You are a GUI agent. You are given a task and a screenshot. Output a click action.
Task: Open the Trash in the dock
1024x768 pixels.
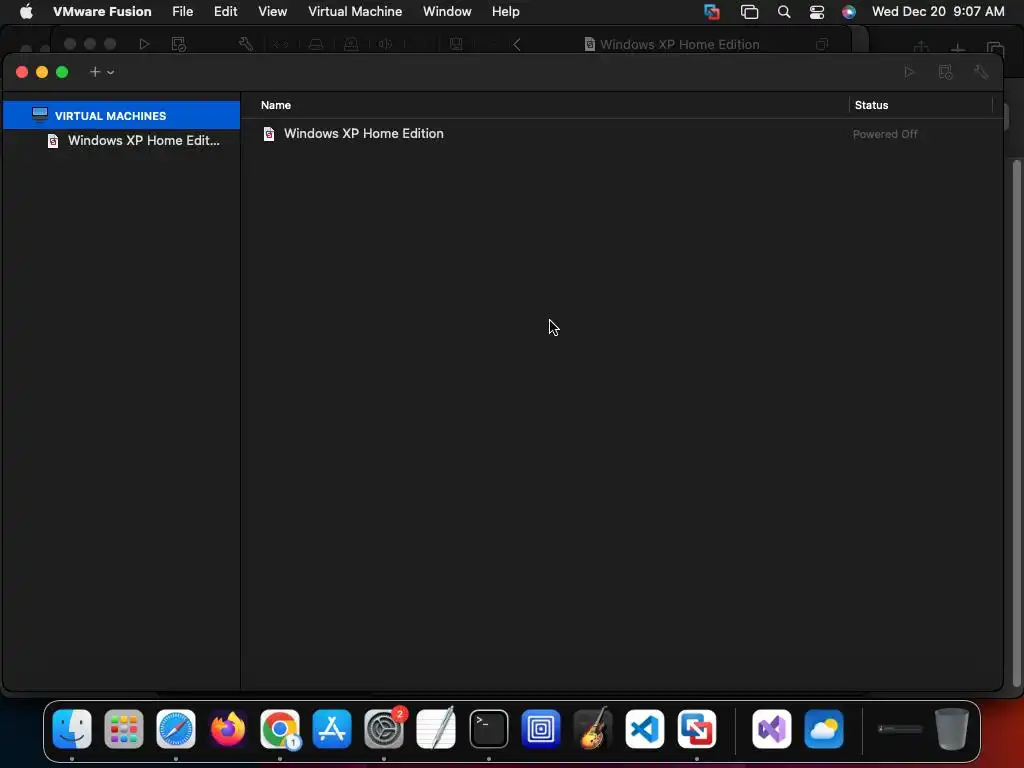(952, 729)
